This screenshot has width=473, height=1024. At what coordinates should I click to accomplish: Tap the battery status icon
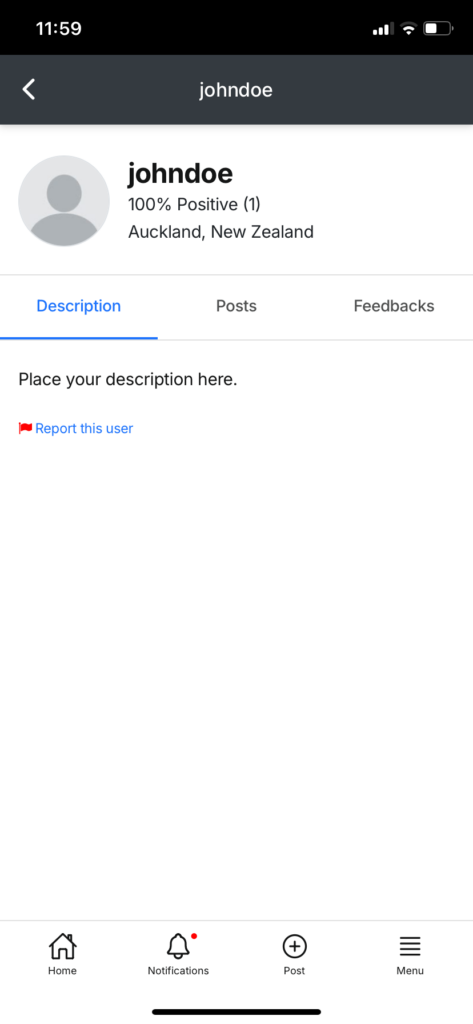click(x=438, y=29)
